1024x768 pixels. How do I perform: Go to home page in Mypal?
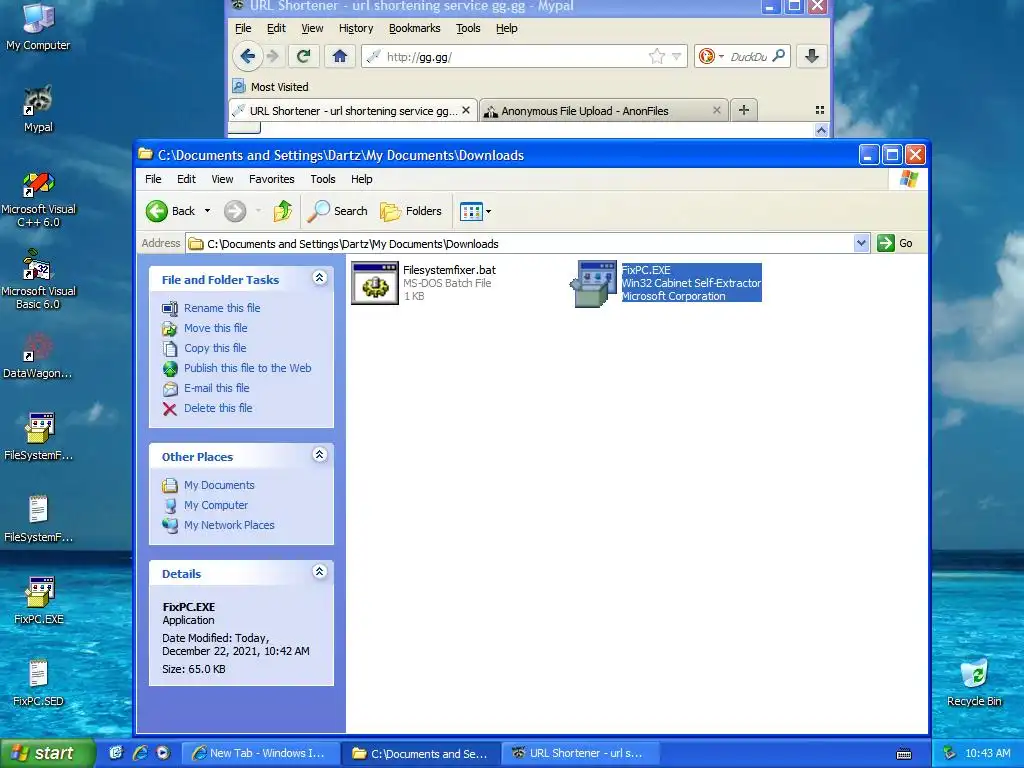pos(340,56)
